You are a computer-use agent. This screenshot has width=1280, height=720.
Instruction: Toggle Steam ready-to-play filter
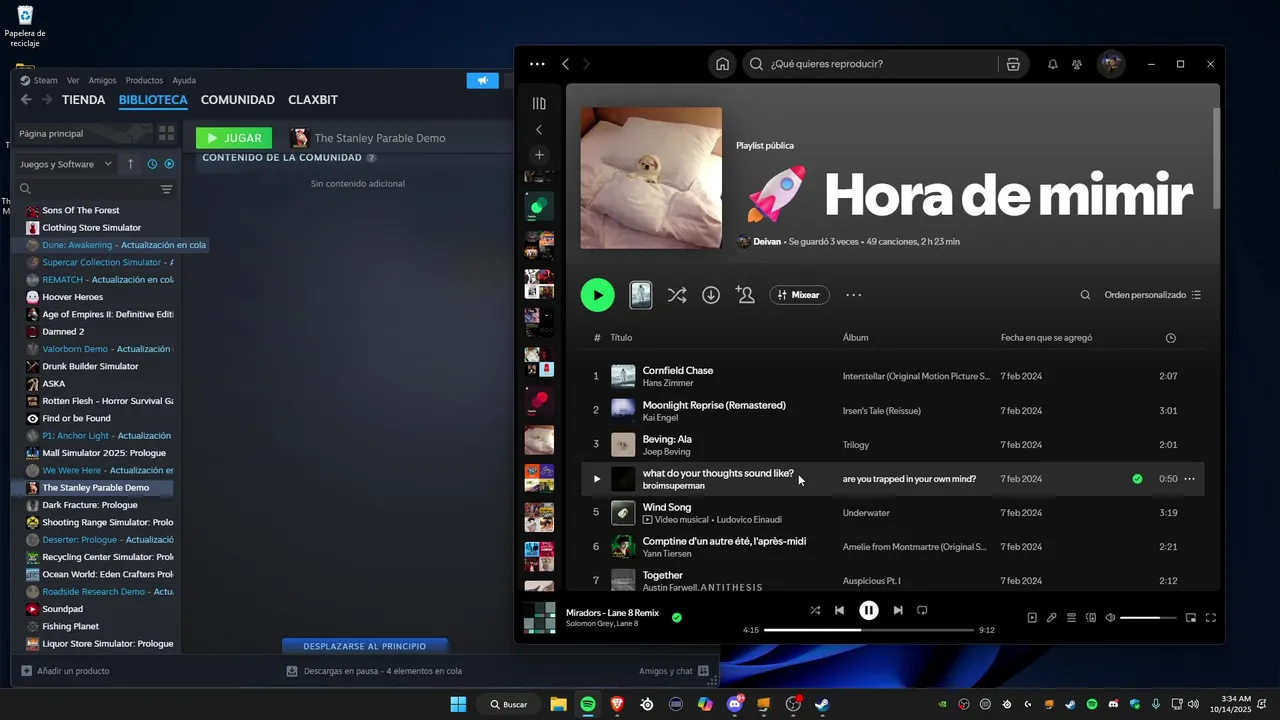pos(169,164)
